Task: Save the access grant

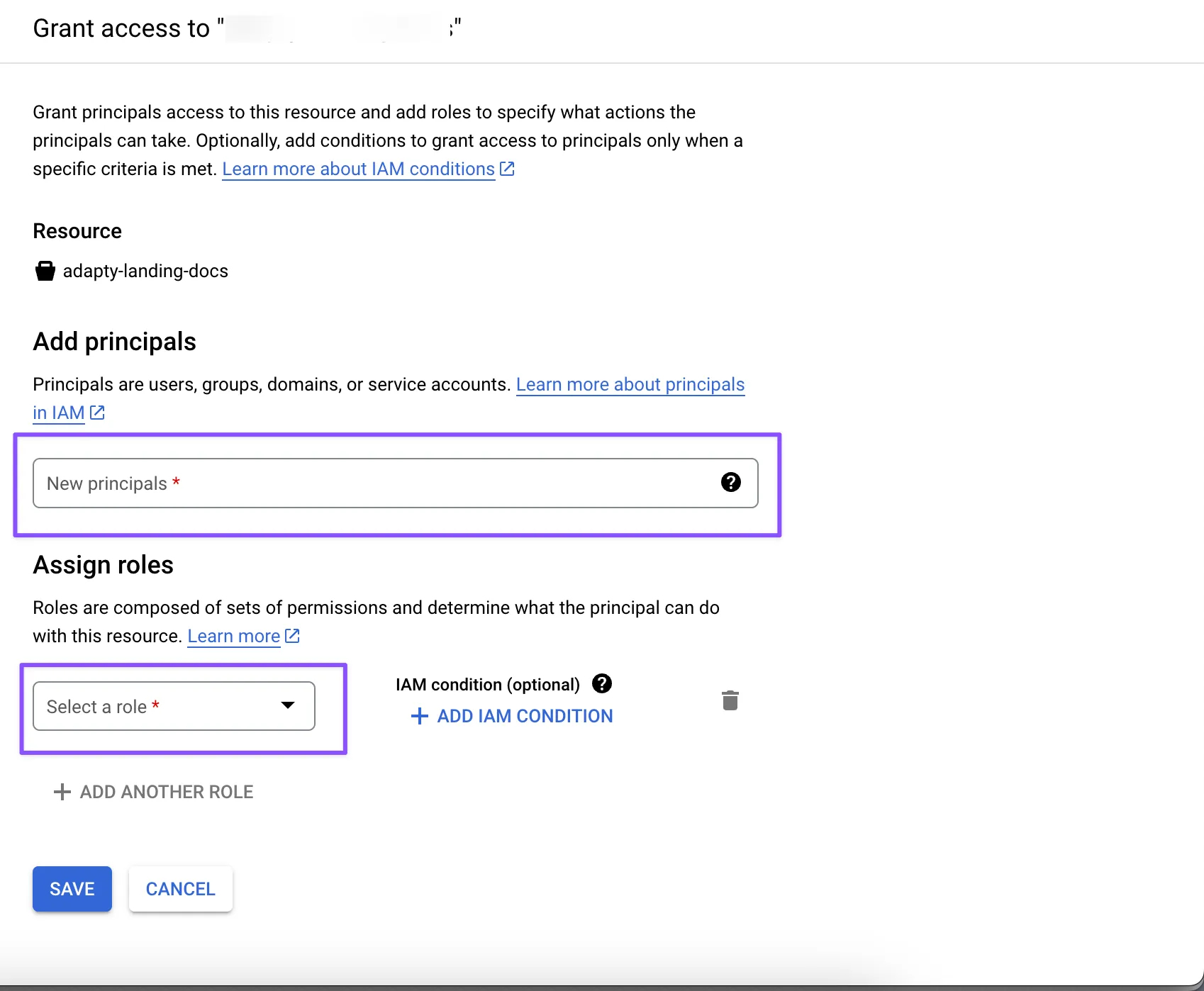Action: coord(72,889)
